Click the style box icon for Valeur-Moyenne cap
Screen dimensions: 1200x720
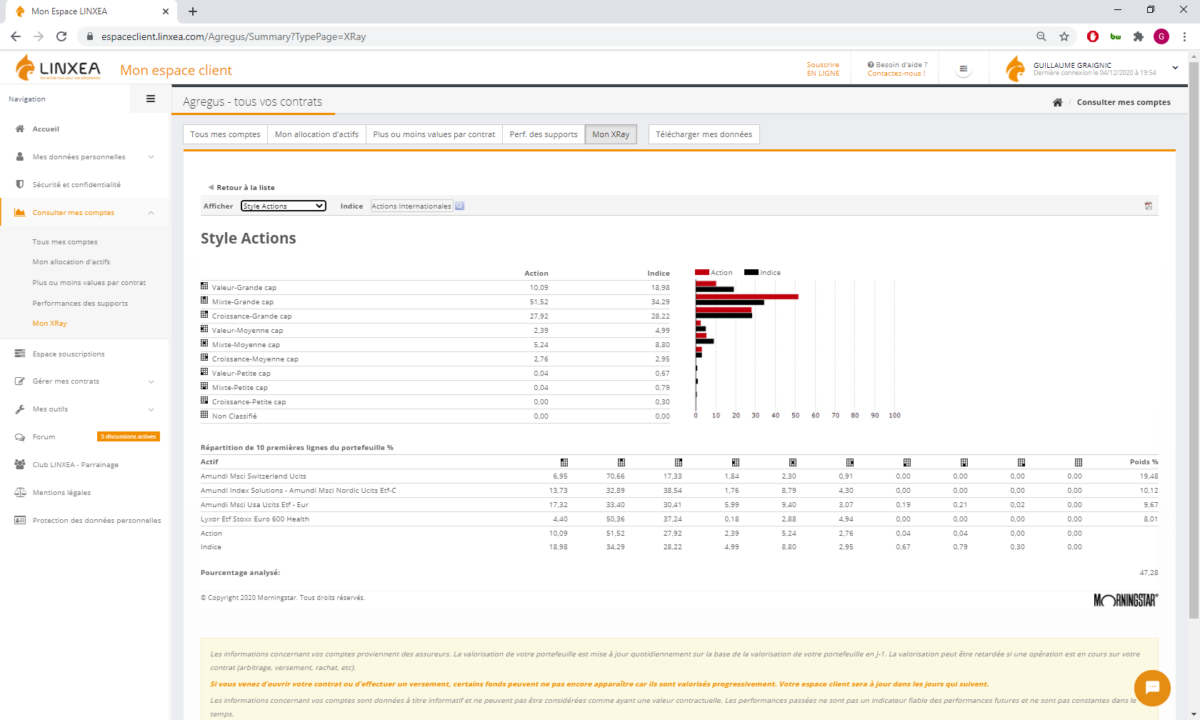[204, 329]
